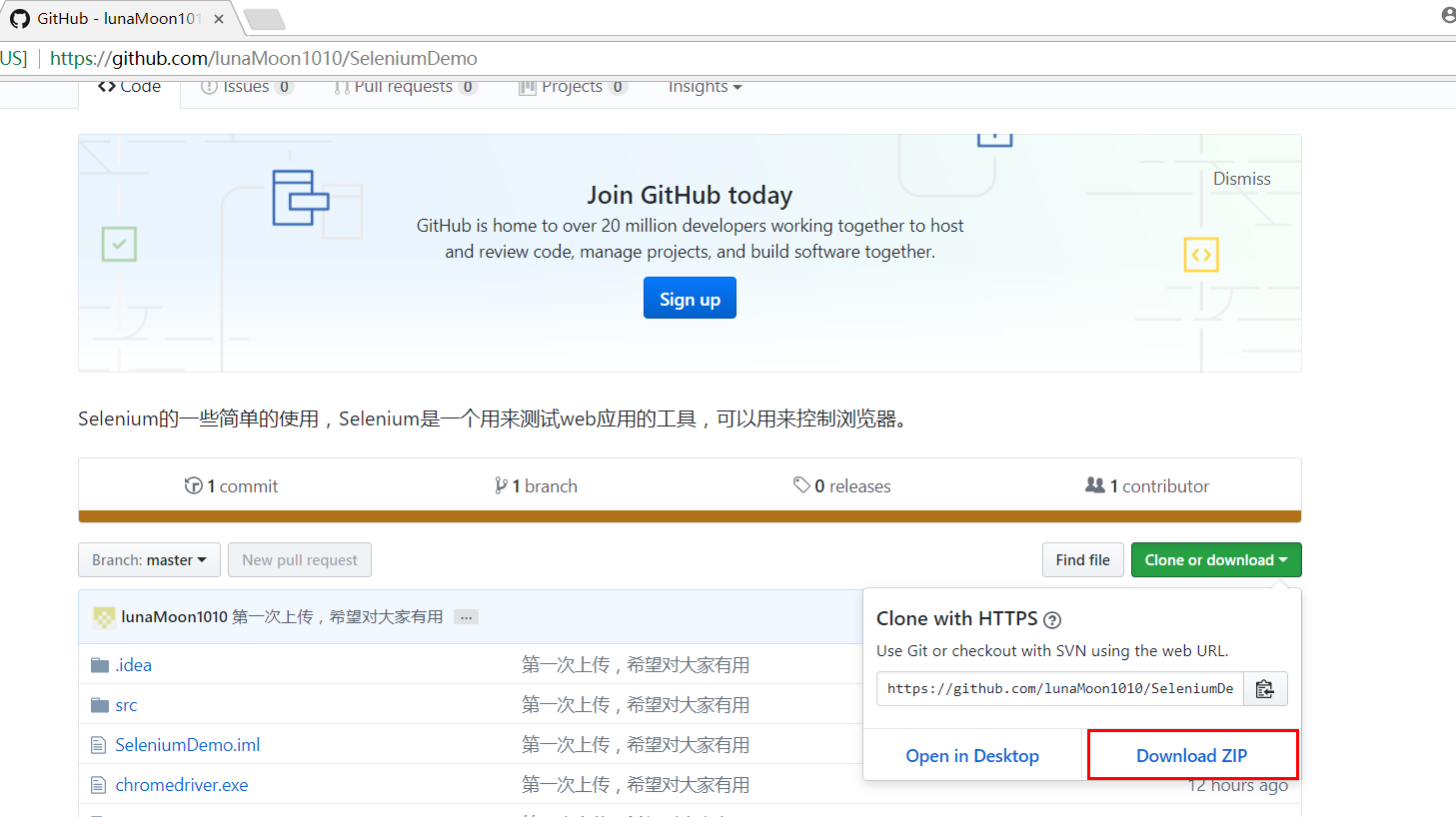Click the GitHub favicon in the browser tab
This screenshot has height=817, width=1456.
point(20,19)
